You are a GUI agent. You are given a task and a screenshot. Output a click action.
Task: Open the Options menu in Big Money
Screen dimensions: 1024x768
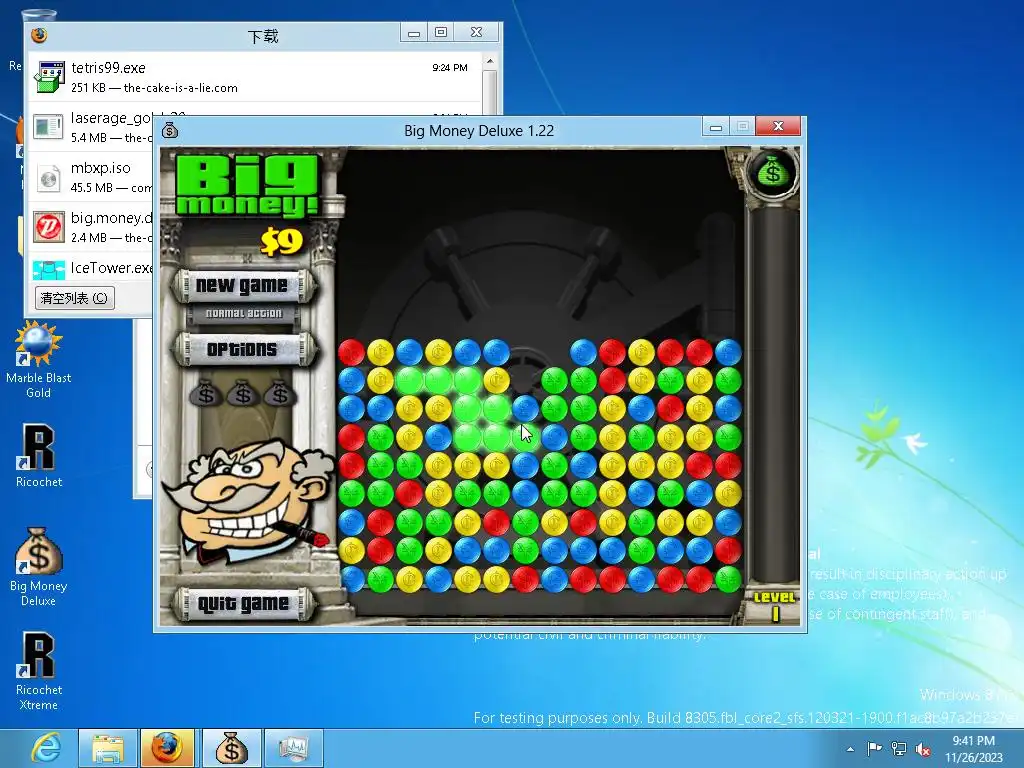pyautogui.click(x=242, y=349)
